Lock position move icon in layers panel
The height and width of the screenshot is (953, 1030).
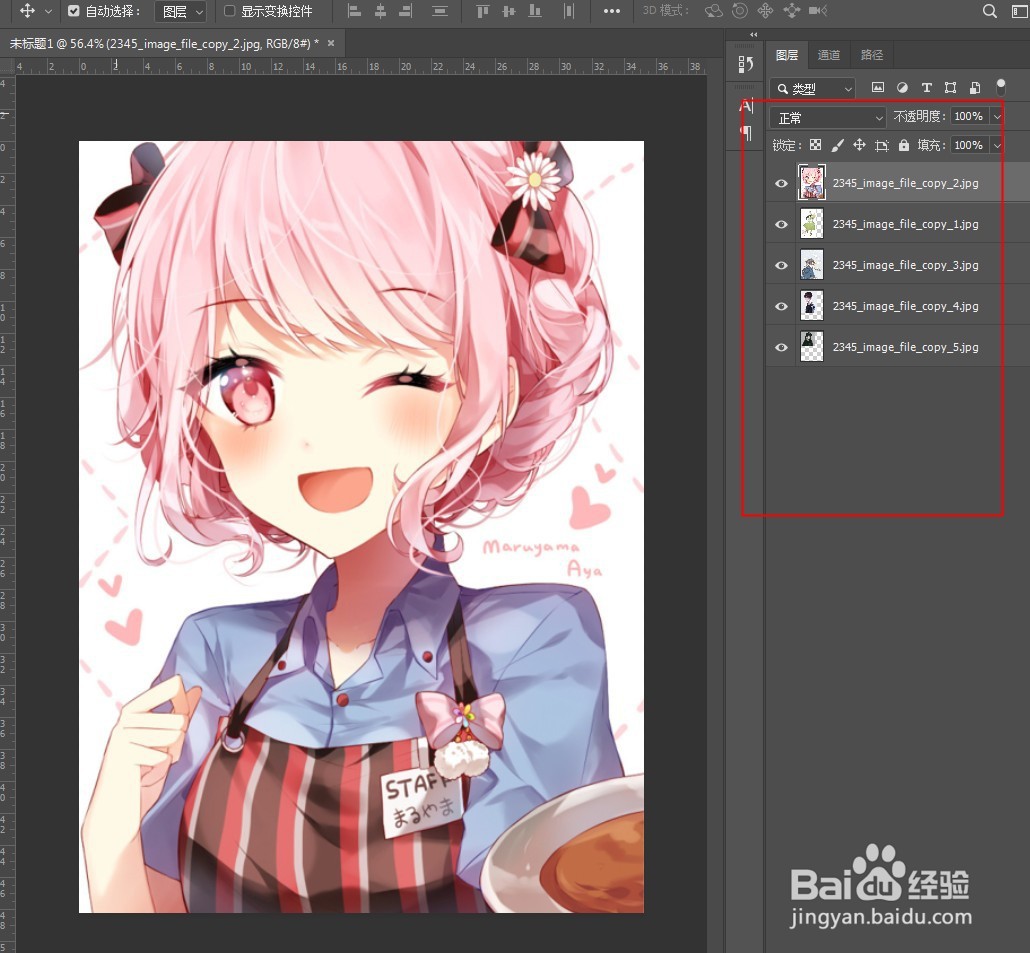coord(859,145)
